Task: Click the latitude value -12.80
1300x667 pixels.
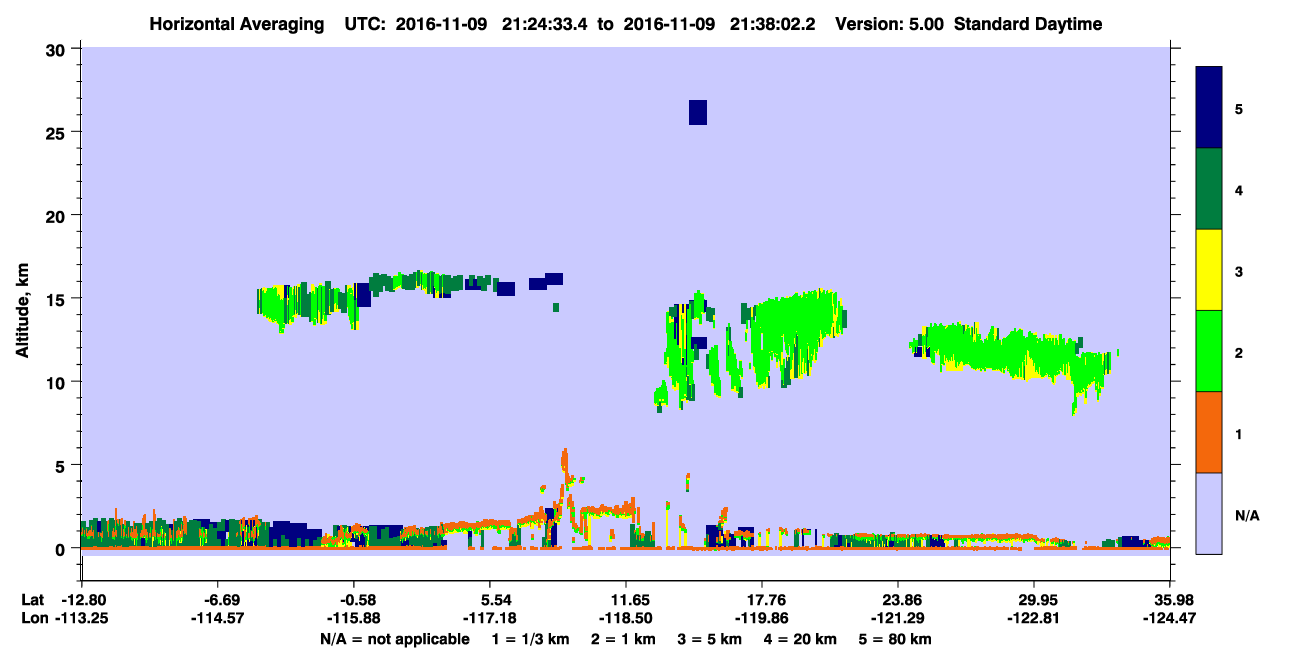Action: tap(82, 600)
